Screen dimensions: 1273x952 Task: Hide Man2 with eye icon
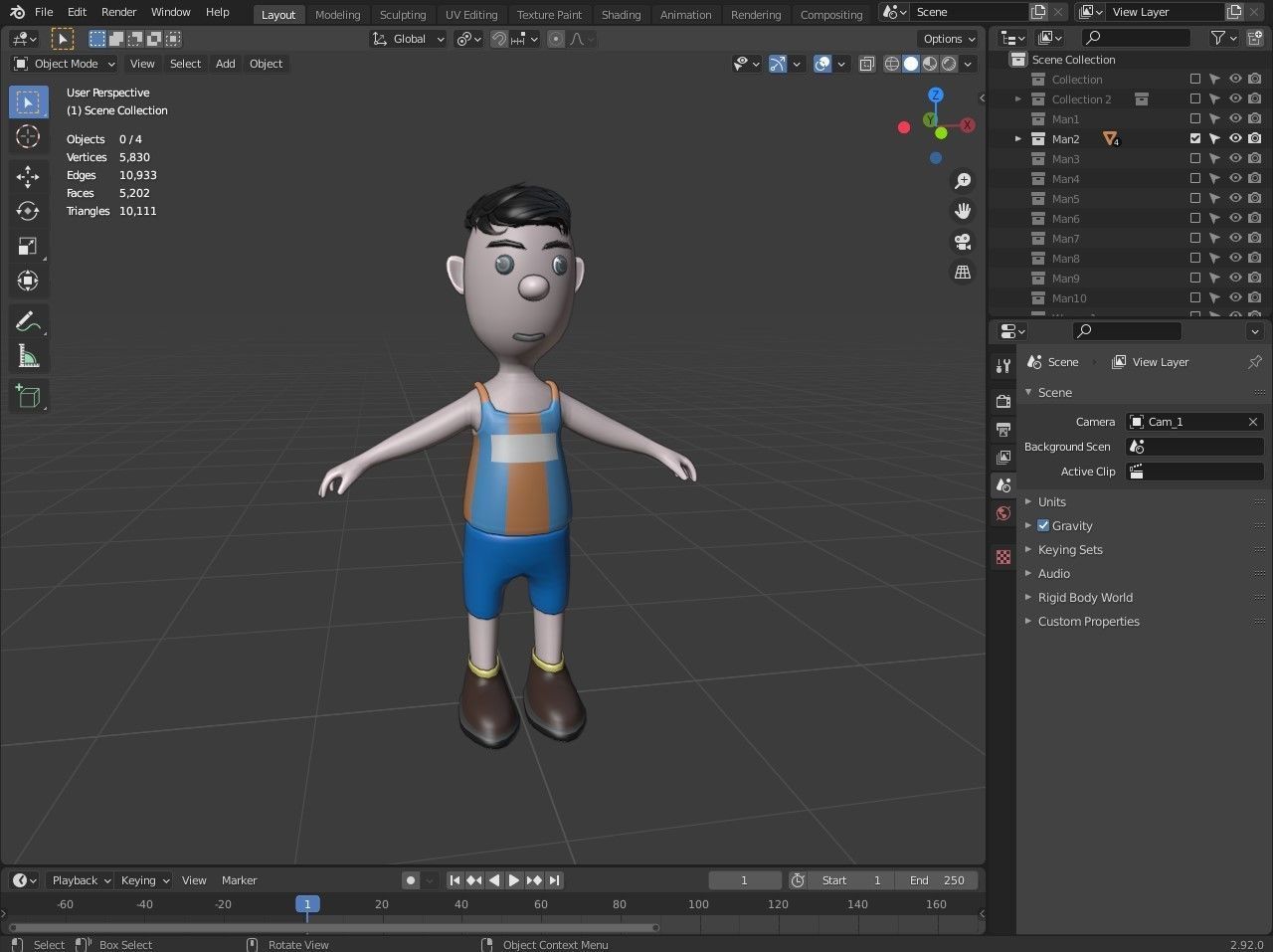[x=1235, y=138]
